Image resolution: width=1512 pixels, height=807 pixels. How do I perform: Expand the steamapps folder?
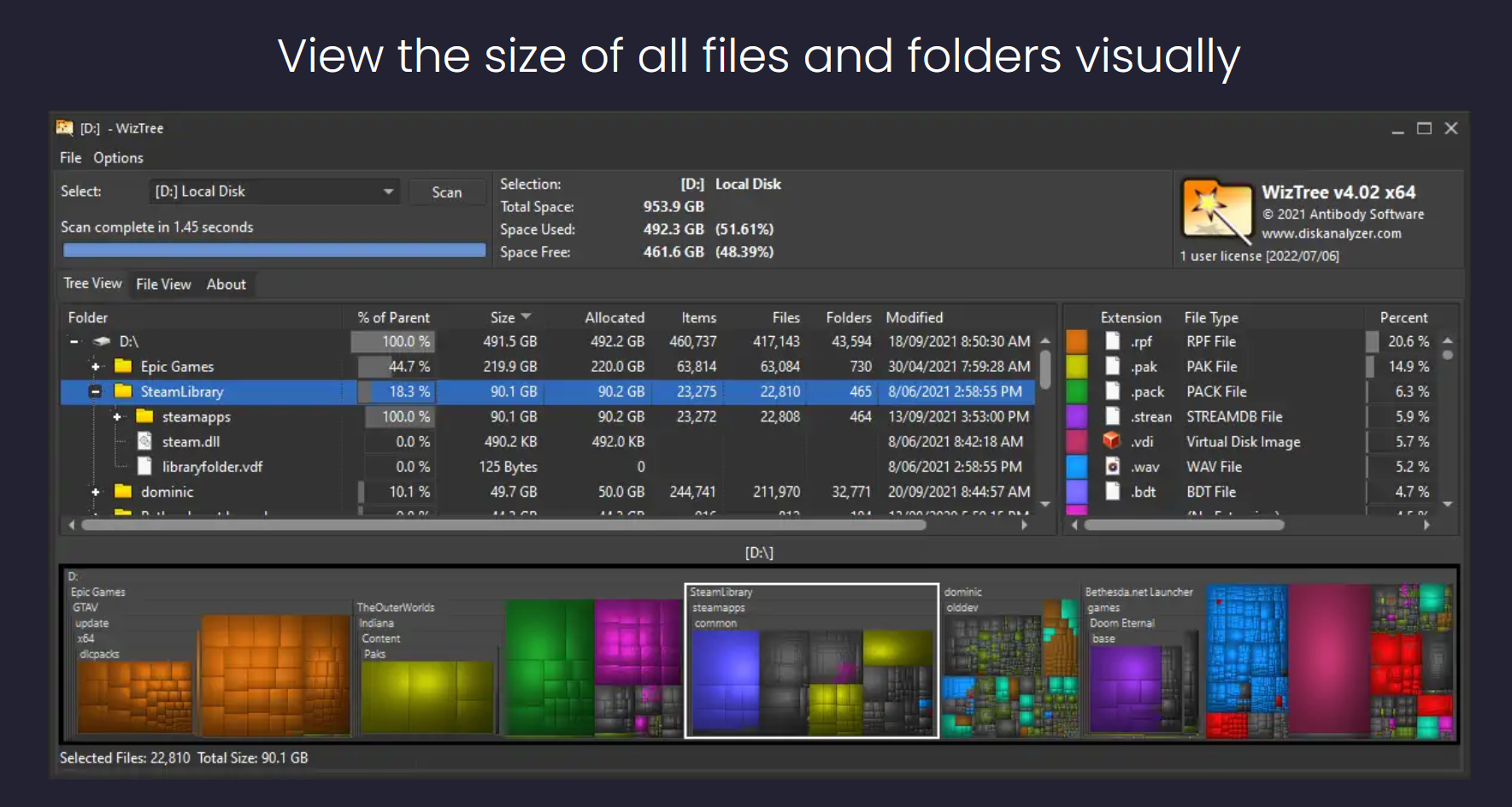(117, 416)
